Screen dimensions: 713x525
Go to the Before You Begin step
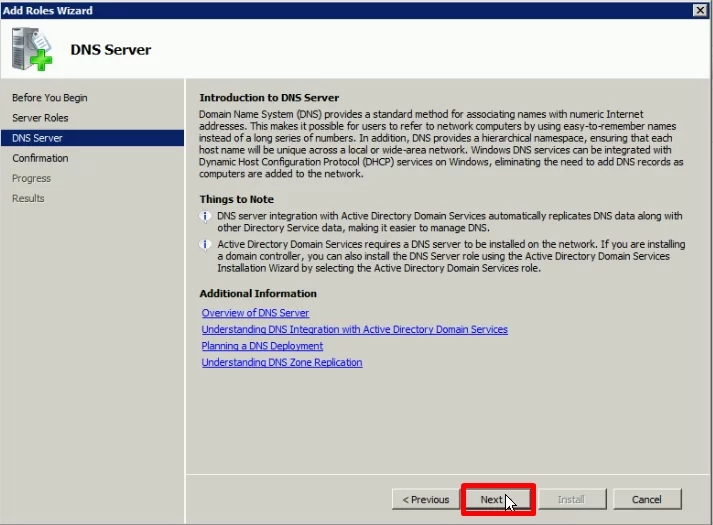point(49,98)
